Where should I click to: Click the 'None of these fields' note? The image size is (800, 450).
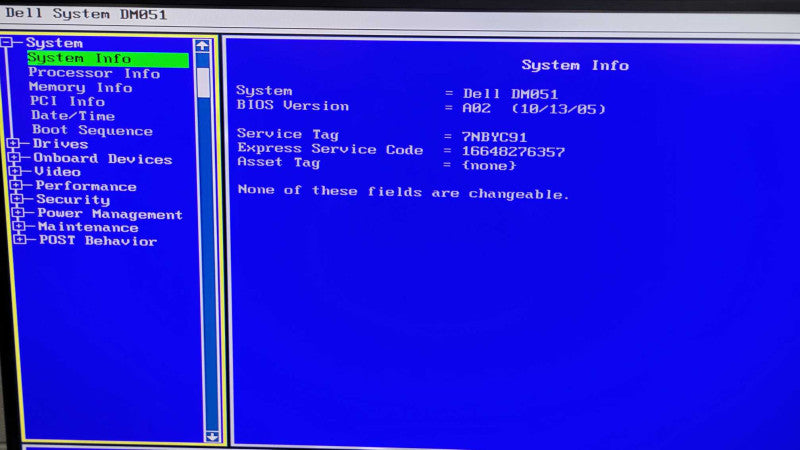pos(403,192)
